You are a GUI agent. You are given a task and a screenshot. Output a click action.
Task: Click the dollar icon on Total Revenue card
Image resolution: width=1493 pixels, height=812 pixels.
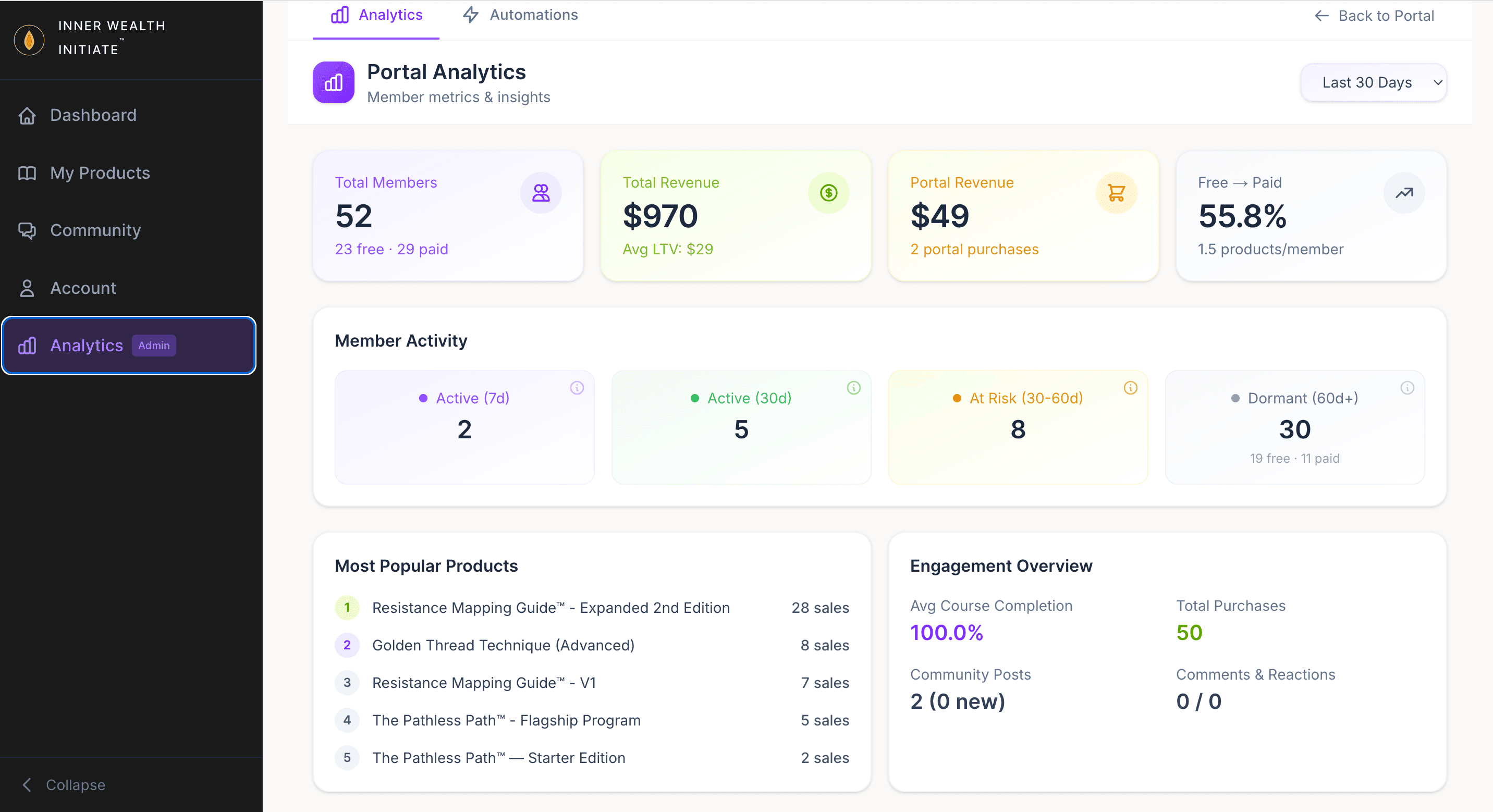[x=828, y=192]
